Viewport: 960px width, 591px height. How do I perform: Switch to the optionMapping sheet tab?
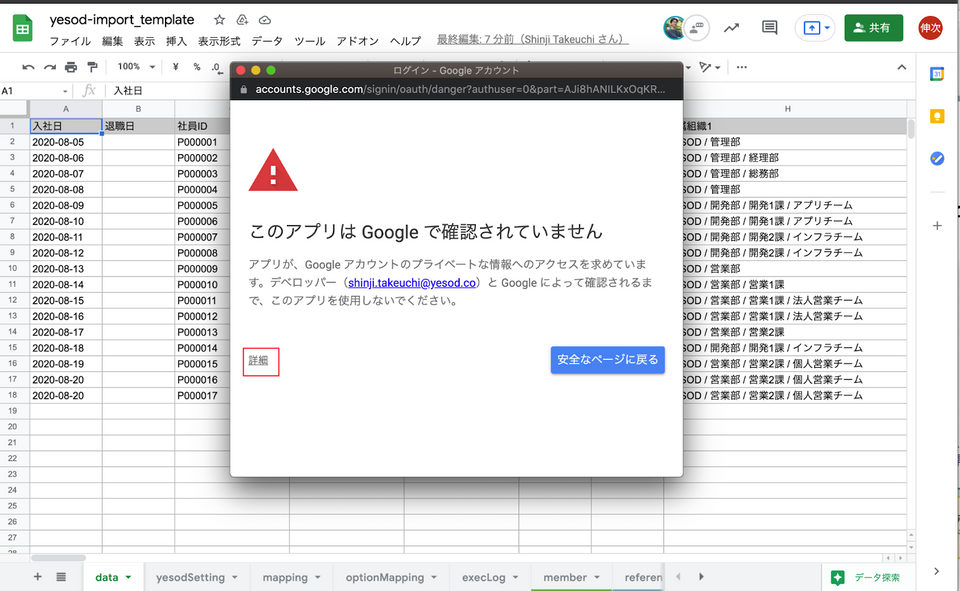[384, 577]
